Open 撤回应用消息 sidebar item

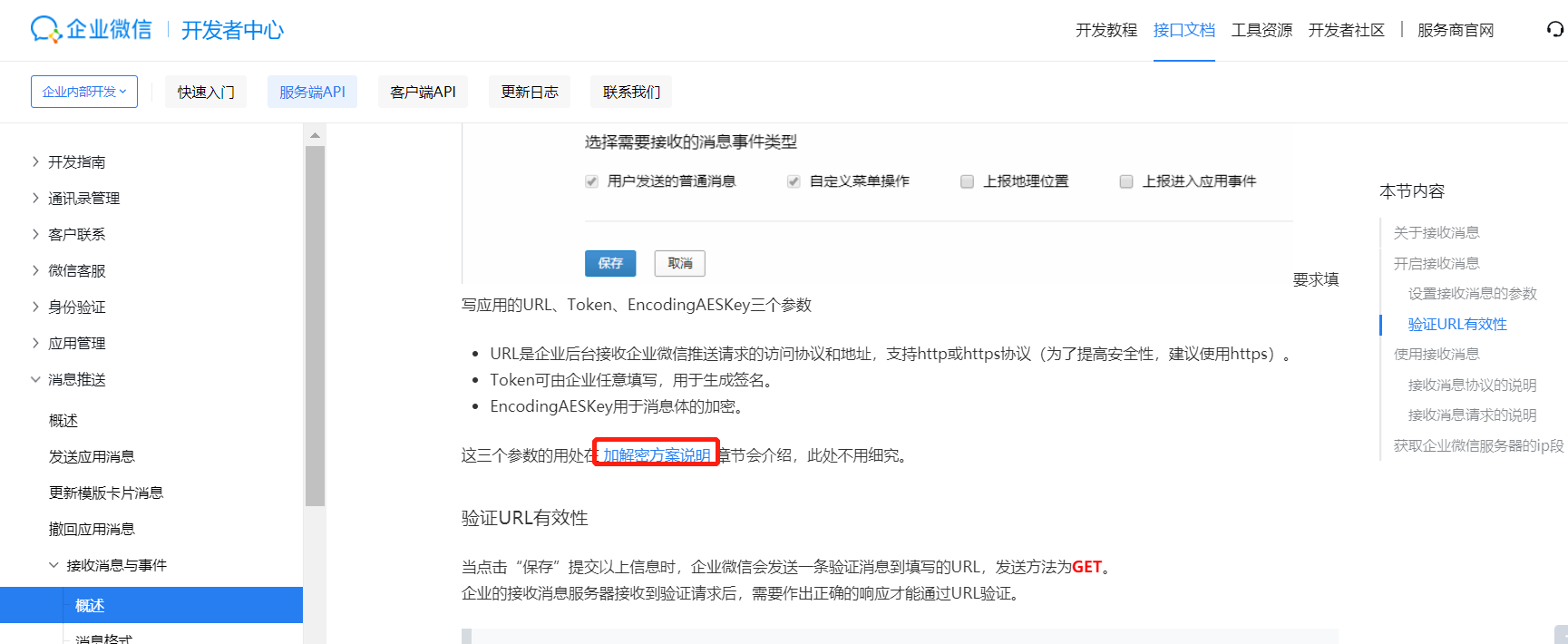tap(92, 529)
